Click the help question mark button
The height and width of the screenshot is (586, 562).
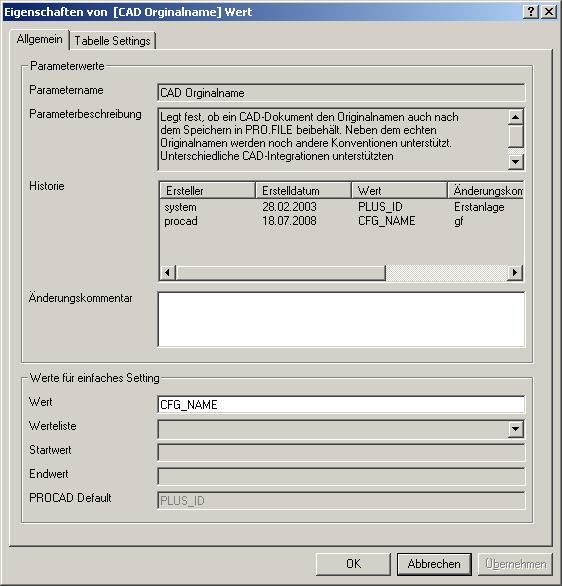[x=531, y=12]
